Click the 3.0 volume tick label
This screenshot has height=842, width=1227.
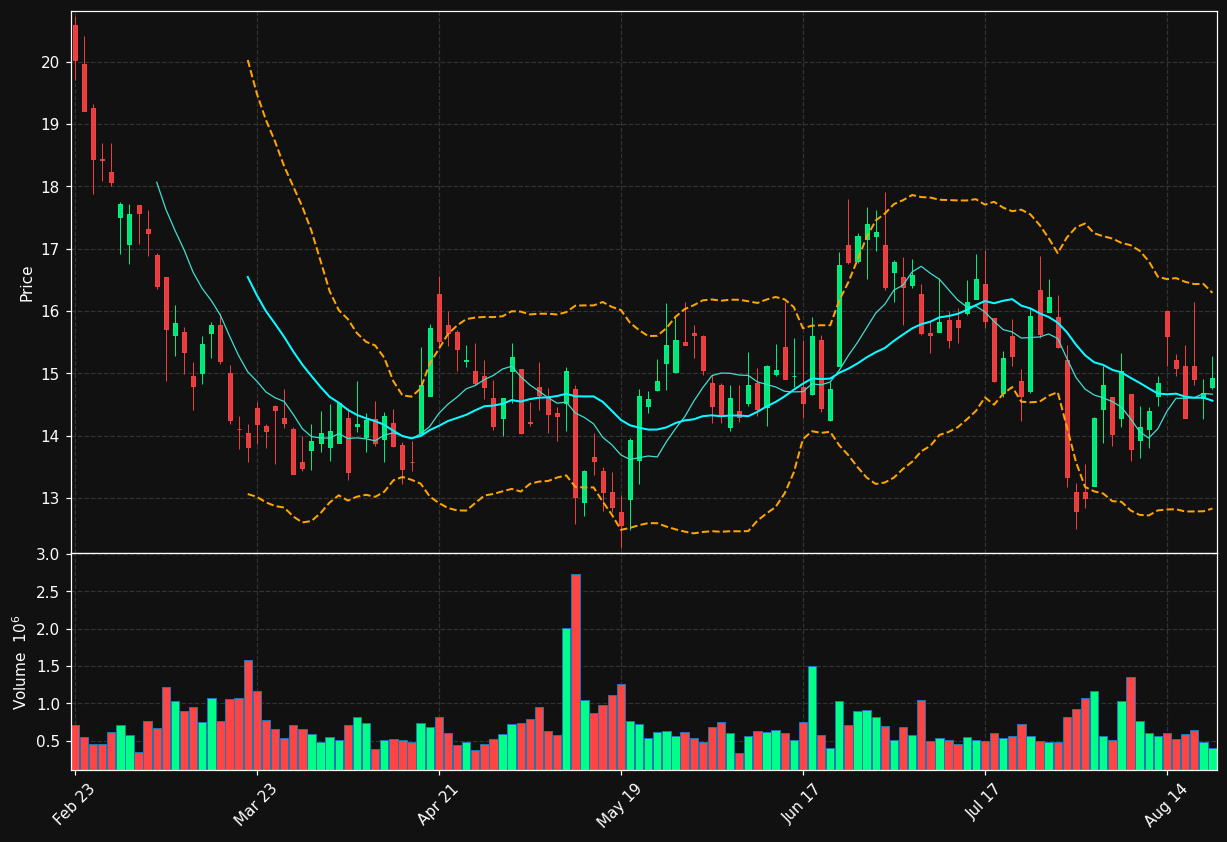(x=49, y=554)
